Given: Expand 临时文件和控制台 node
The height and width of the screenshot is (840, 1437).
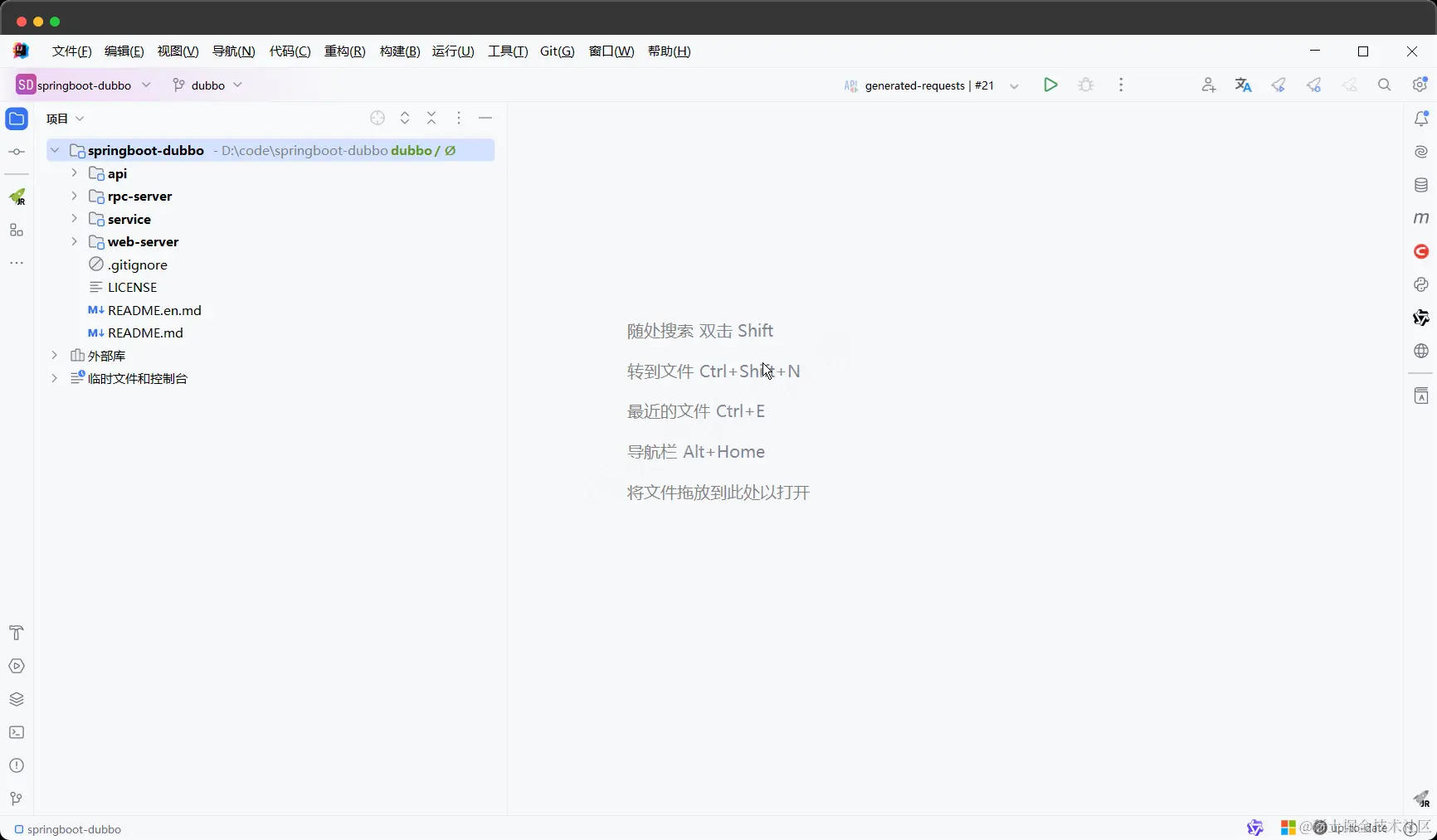Looking at the screenshot, I should point(55,378).
